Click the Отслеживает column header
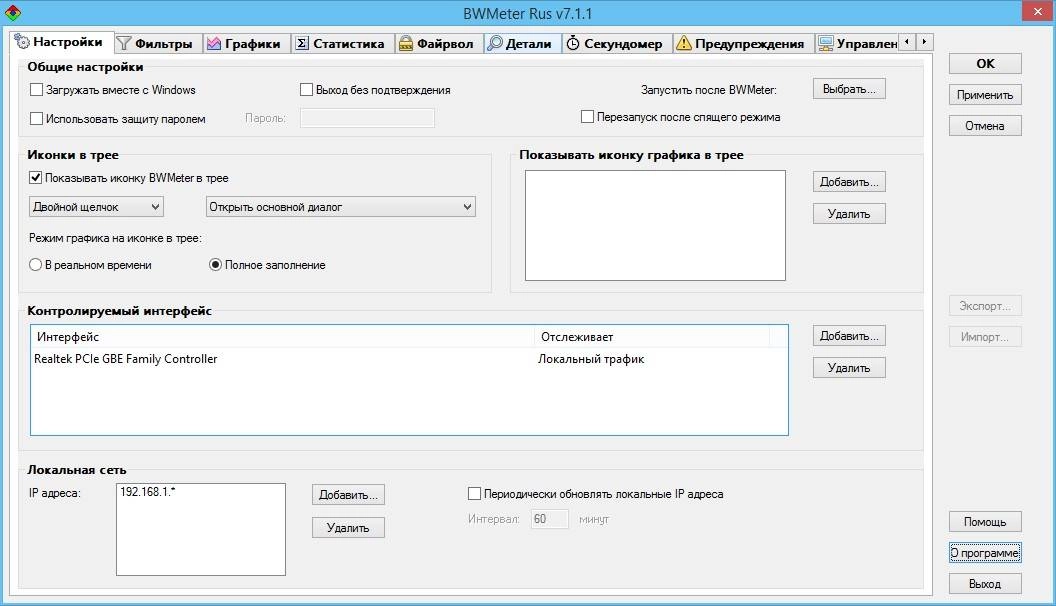 (652, 337)
